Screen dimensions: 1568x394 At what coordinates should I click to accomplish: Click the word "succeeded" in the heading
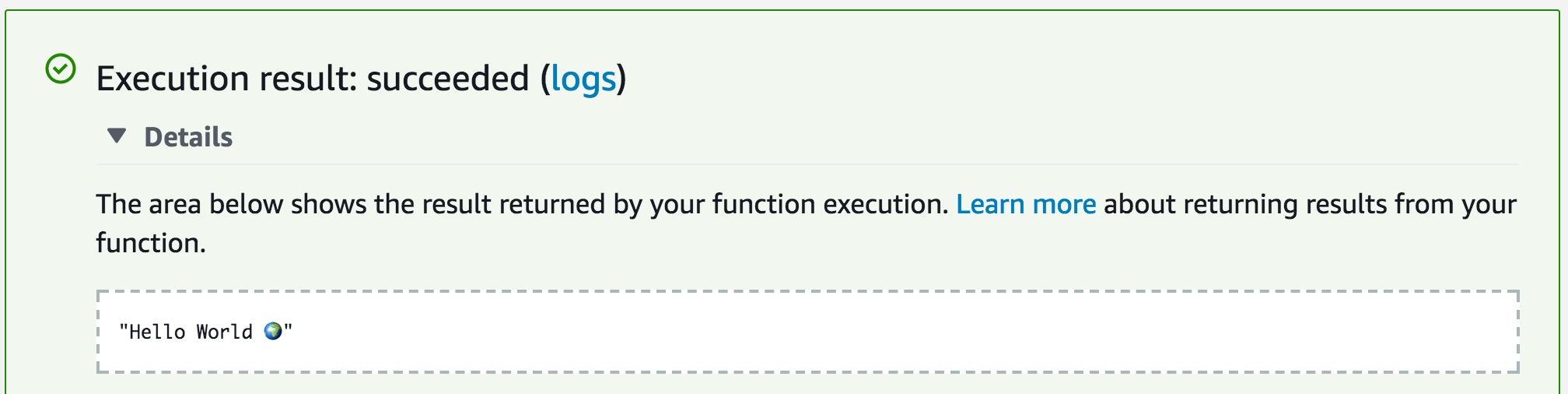click(447, 79)
